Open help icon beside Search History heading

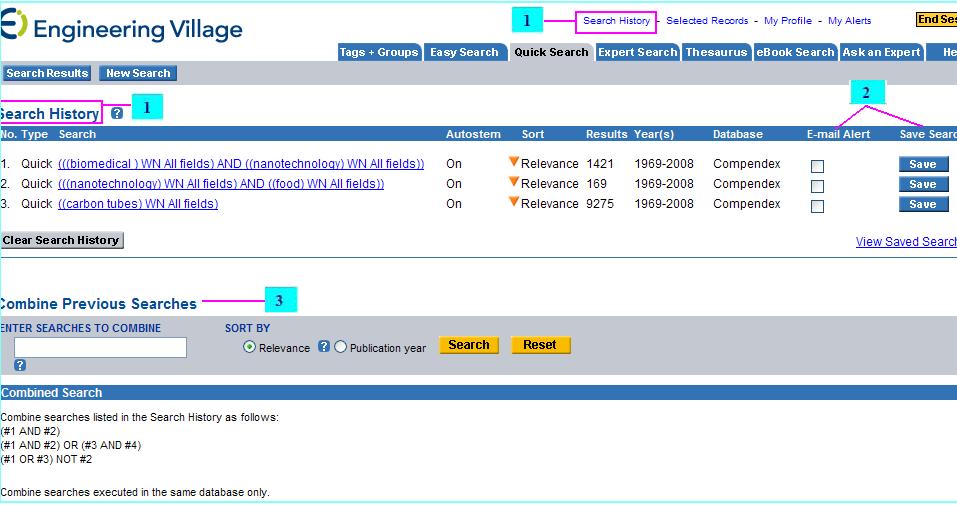pos(117,113)
